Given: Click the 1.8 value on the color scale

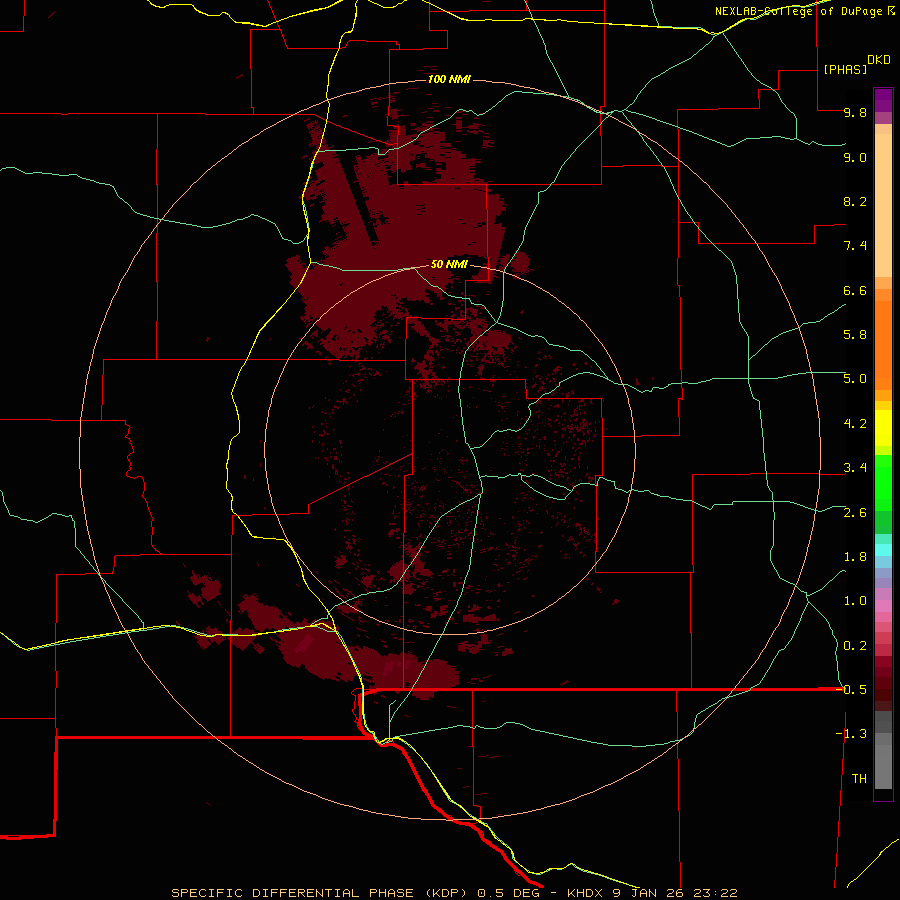Looking at the screenshot, I should click(x=855, y=557).
